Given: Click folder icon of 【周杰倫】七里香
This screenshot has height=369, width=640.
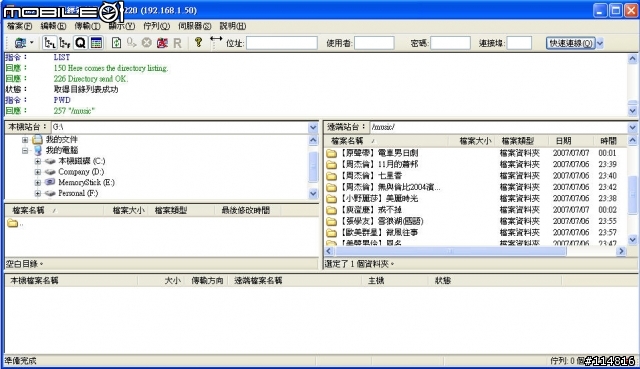Looking at the screenshot, I should click(x=331, y=176).
